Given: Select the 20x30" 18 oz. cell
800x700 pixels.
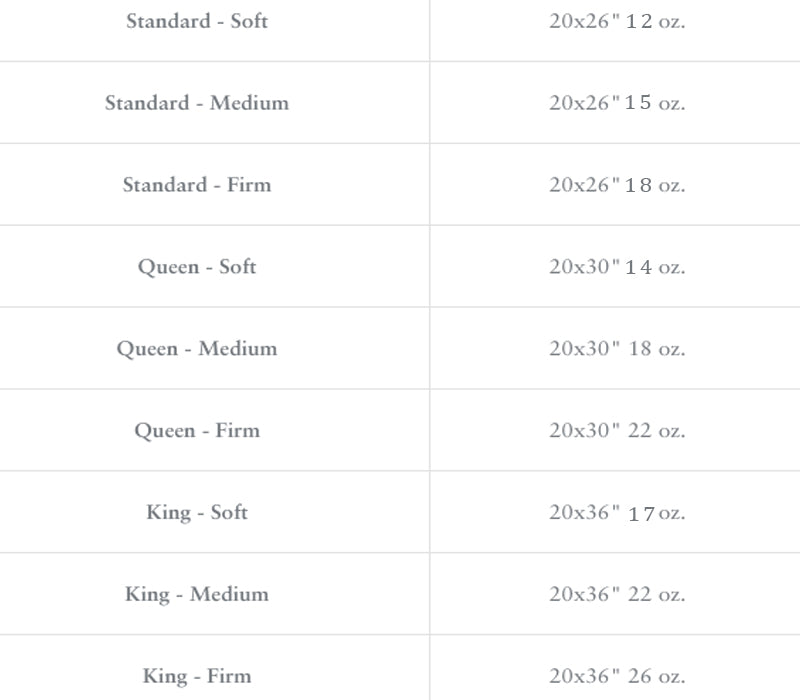Looking at the screenshot, I should point(617,349).
